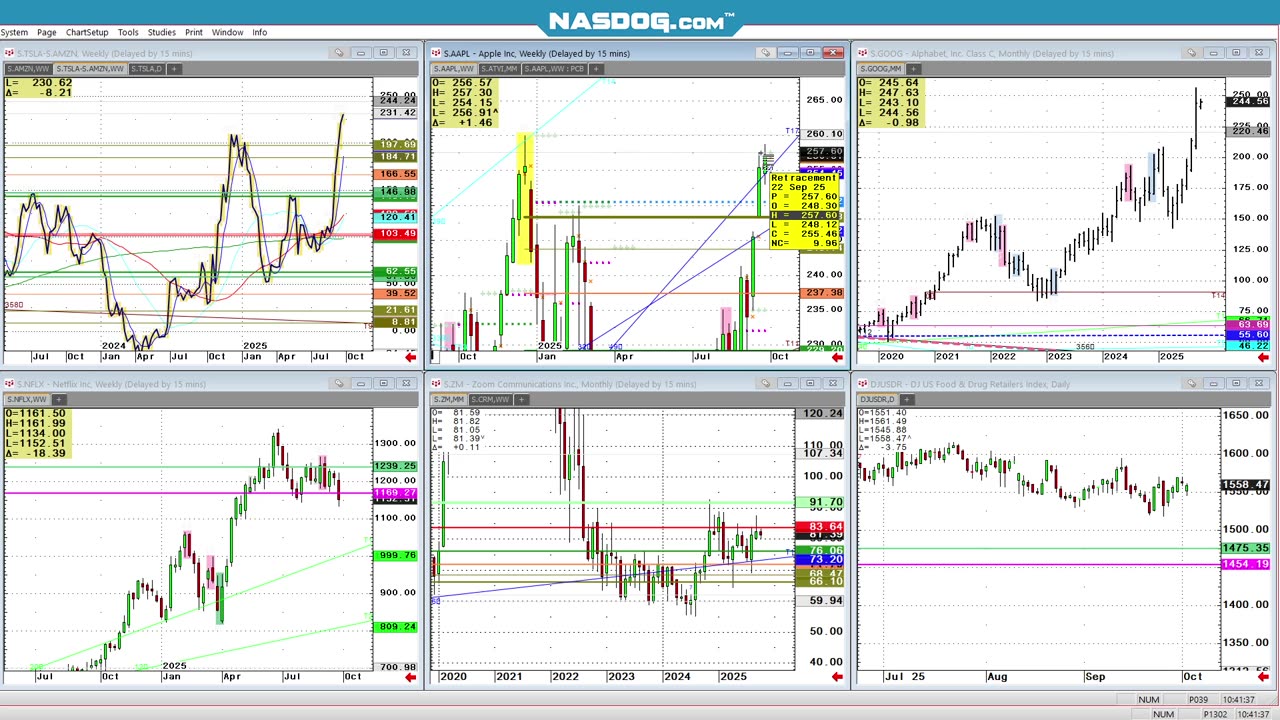This screenshot has height=720, width=1280.
Task: Click the 1239.25 green level in NFLX chart
Action: tap(397, 466)
